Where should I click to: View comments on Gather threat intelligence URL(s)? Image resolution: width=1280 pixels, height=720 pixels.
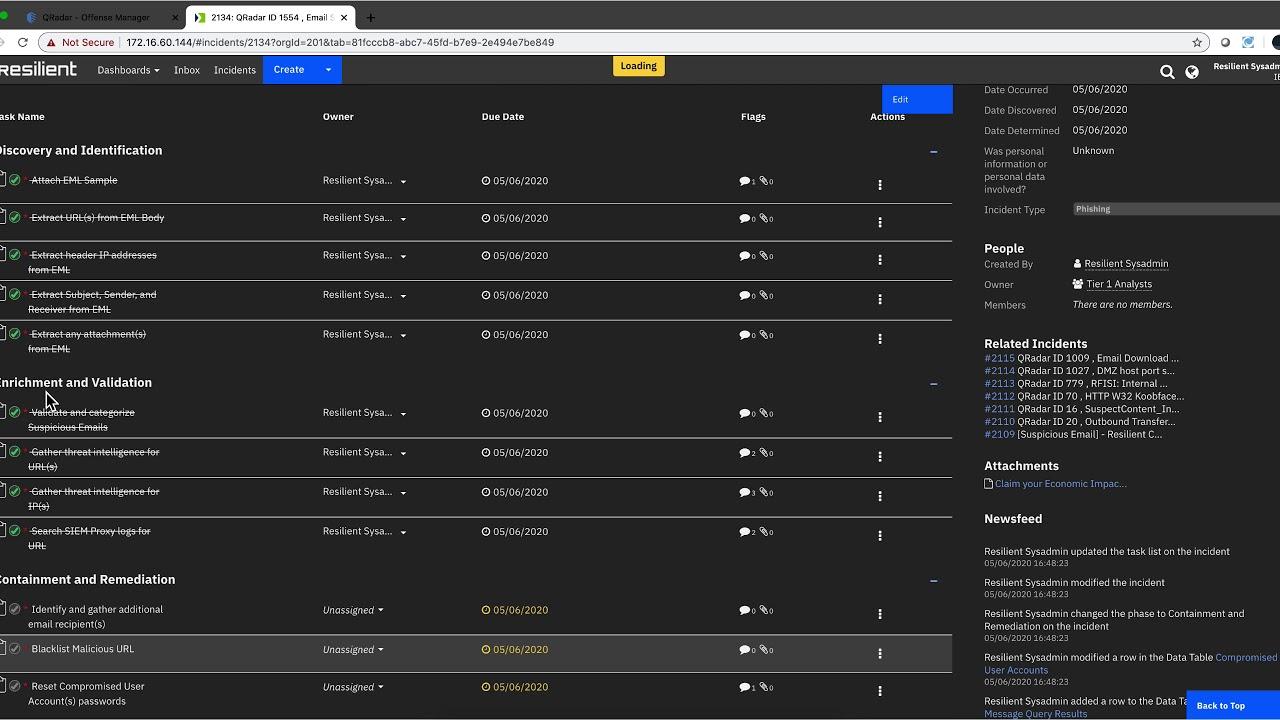click(x=747, y=453)
